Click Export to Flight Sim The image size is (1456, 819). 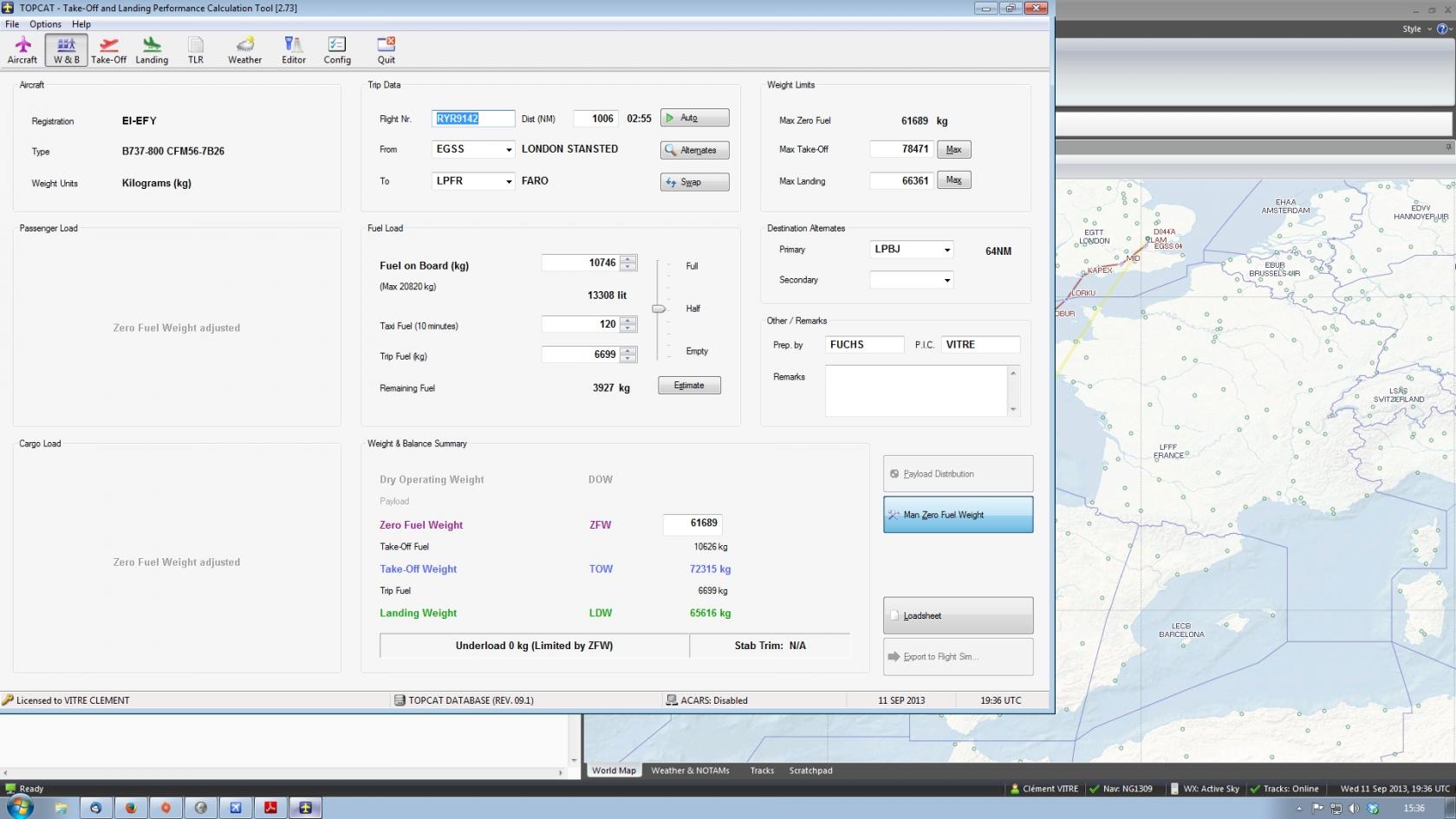pyautogui.click(x=958, y=657)
